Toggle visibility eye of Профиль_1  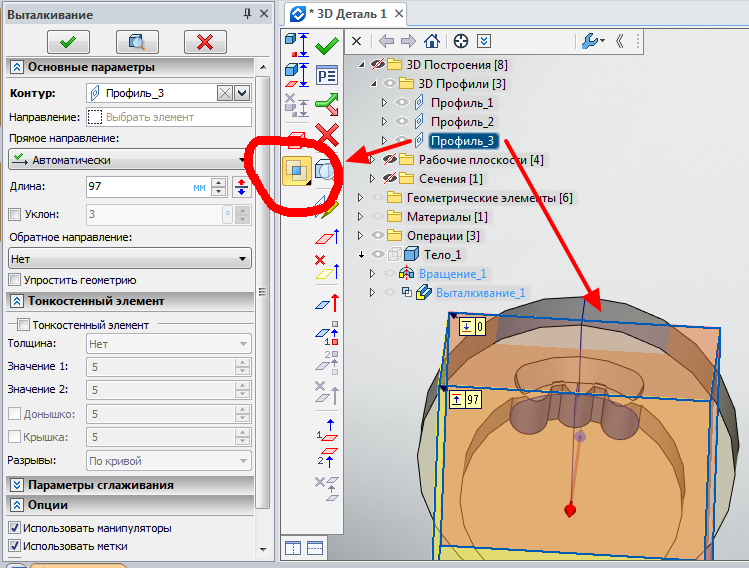tap(402, 102)
